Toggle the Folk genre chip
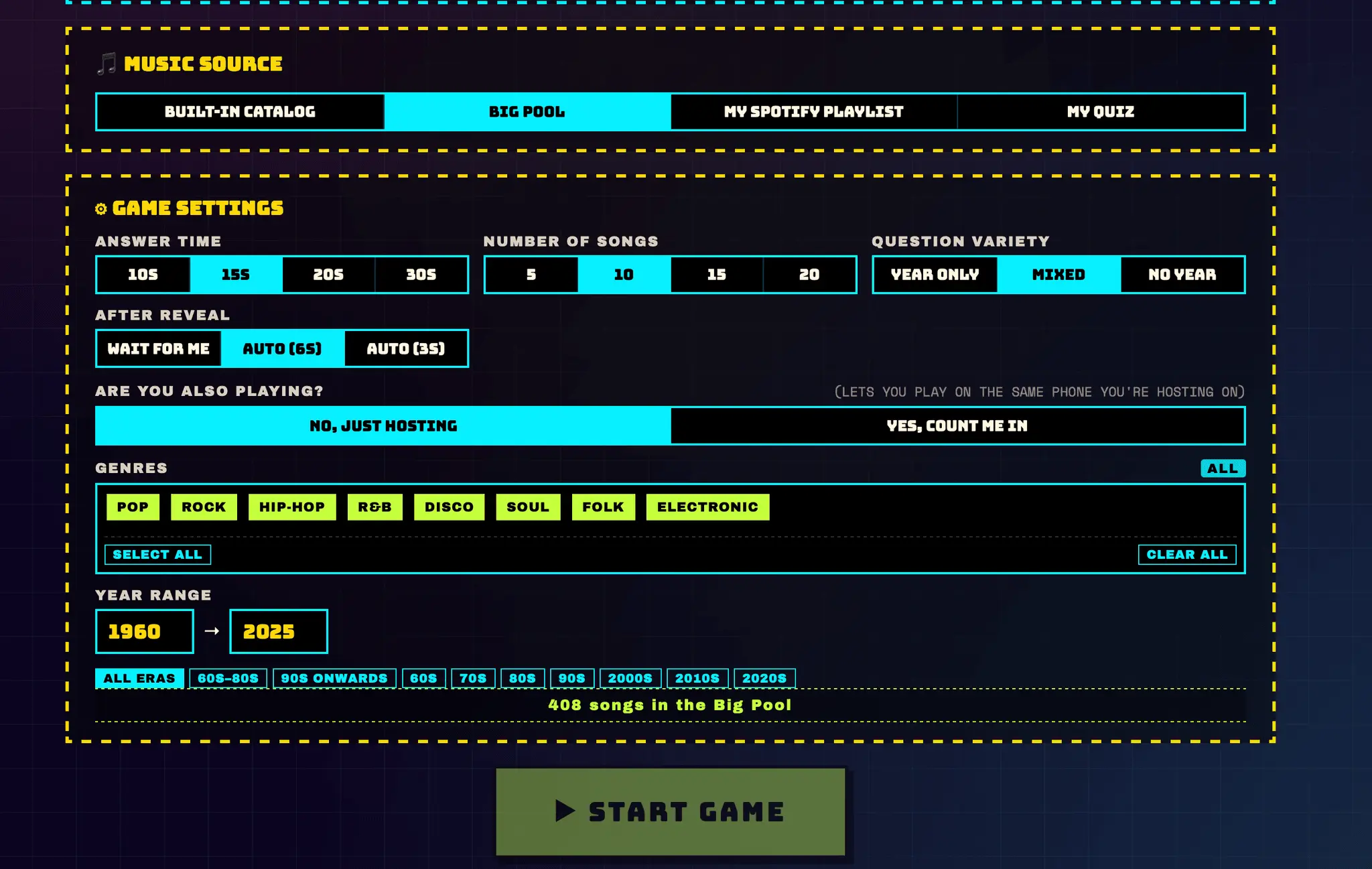The width and height of the screenshot is (1372, 869). [604, 507]
